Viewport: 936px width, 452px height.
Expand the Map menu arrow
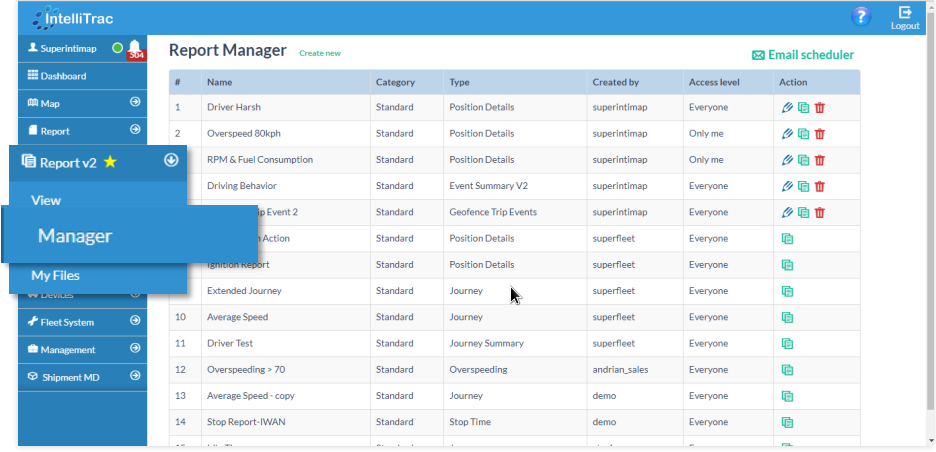point(135,103)
